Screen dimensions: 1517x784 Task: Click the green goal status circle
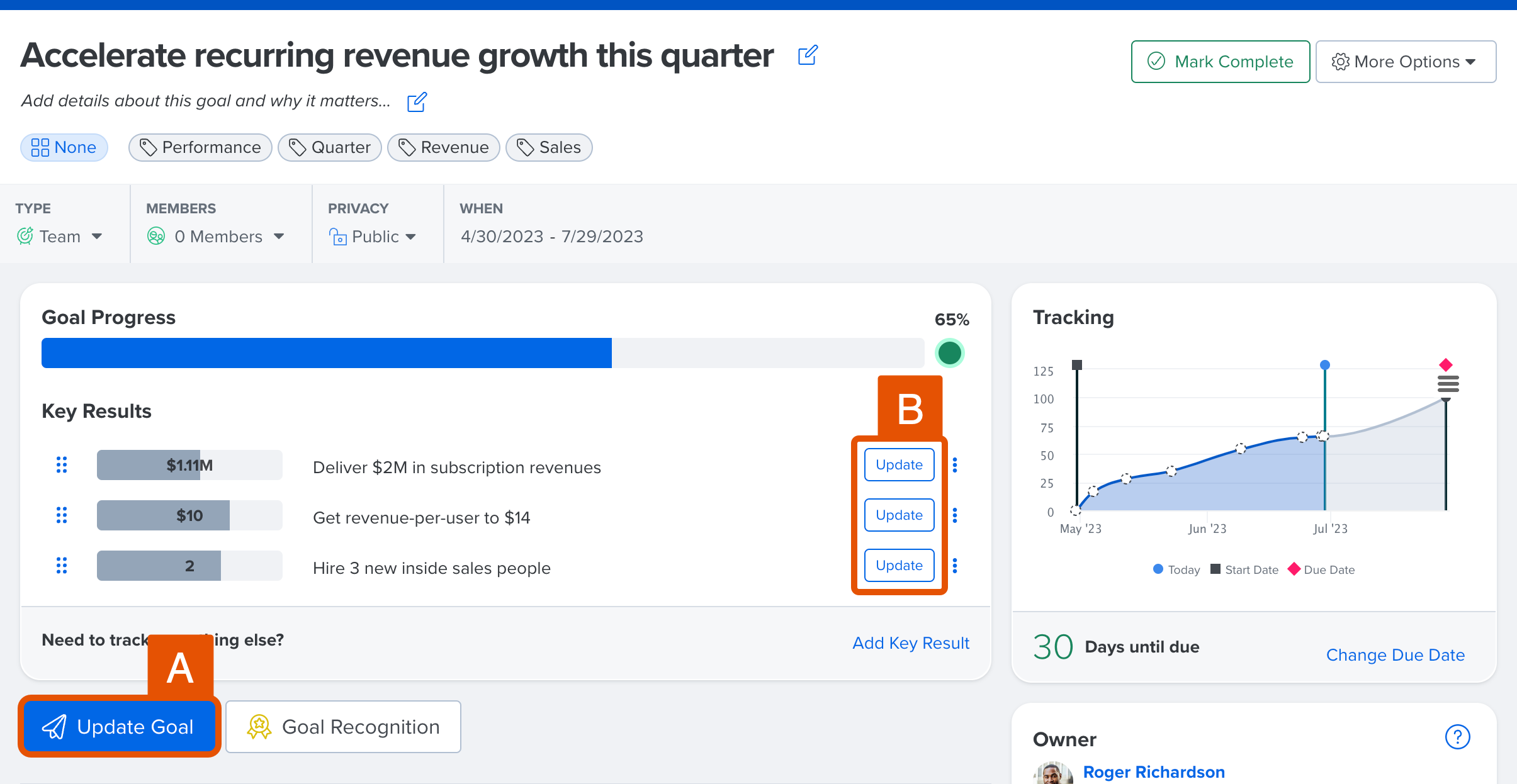click(949, 353)
